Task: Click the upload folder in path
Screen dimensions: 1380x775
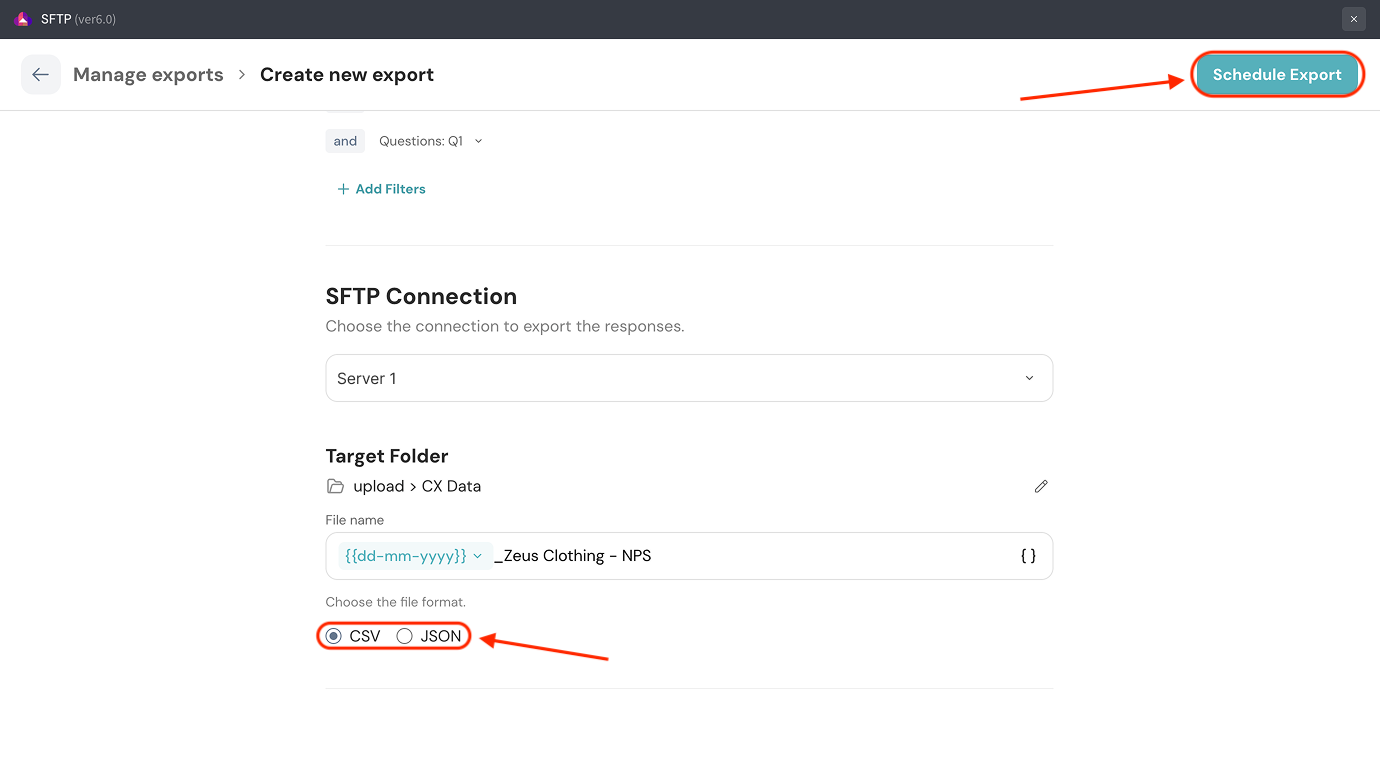Action: point(378,487)
